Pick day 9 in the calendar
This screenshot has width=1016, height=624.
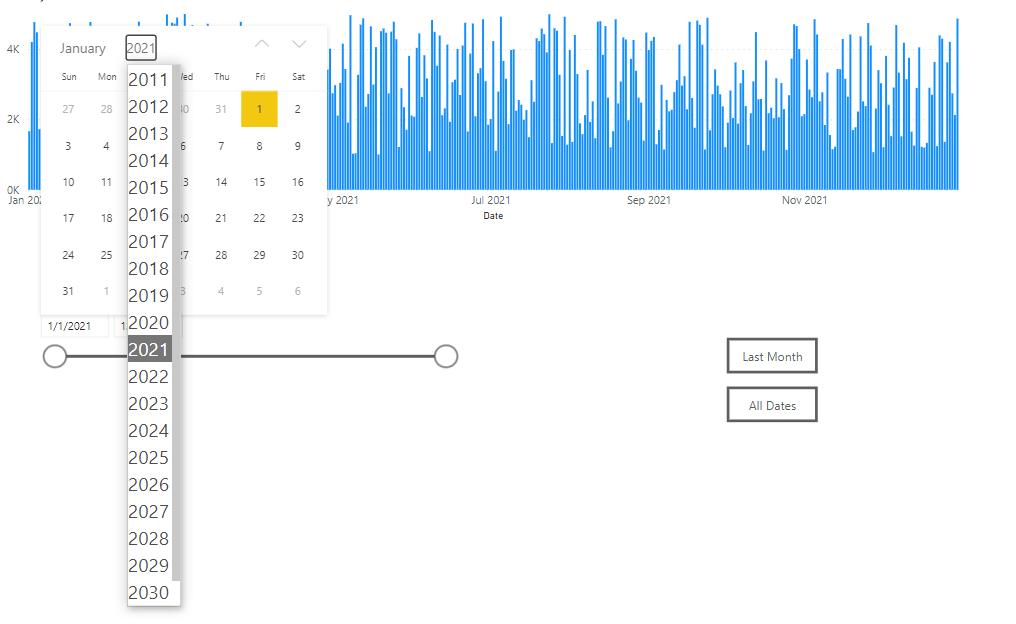coord(297,146)
